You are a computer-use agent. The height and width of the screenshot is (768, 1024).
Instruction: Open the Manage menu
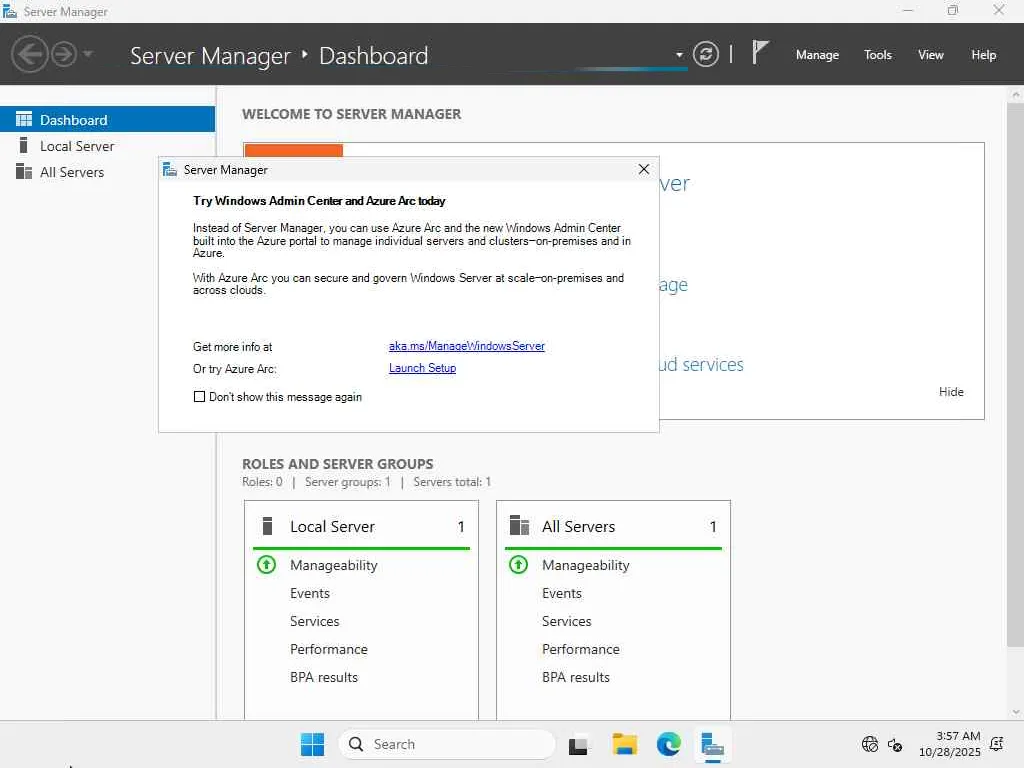817,55
